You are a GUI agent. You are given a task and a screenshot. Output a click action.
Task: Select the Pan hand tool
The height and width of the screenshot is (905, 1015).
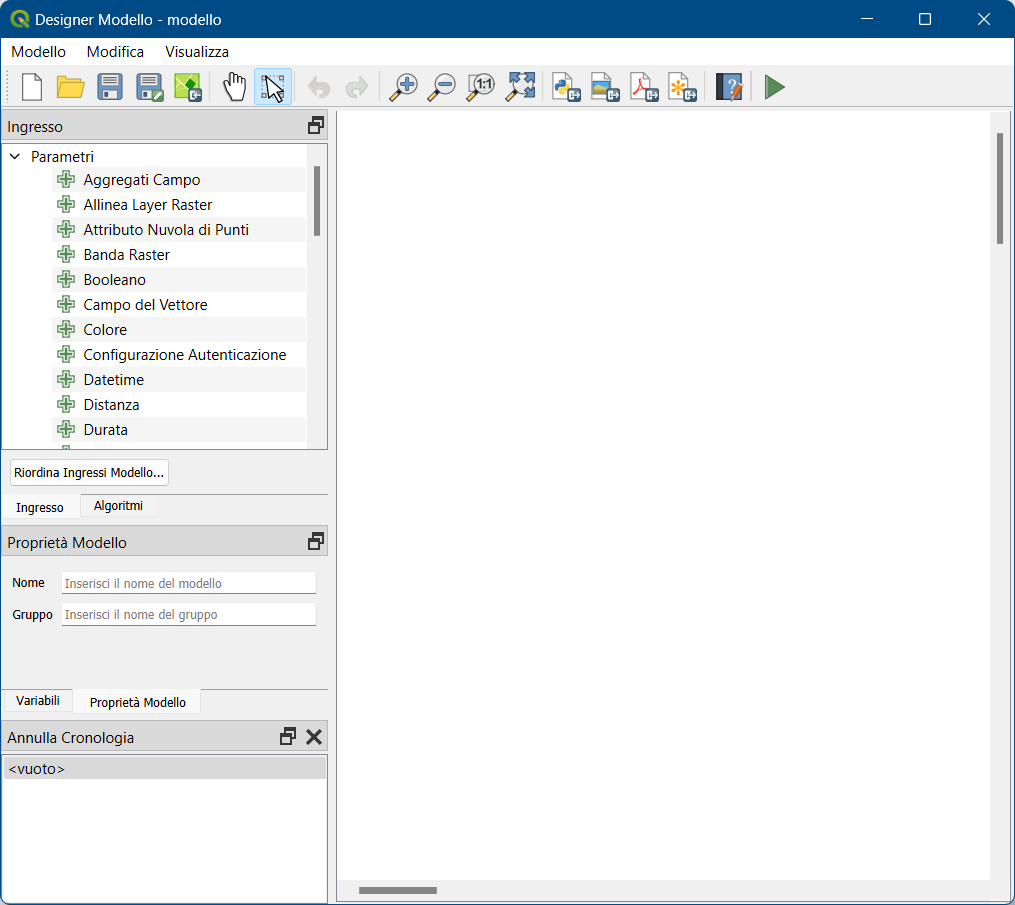234,87
